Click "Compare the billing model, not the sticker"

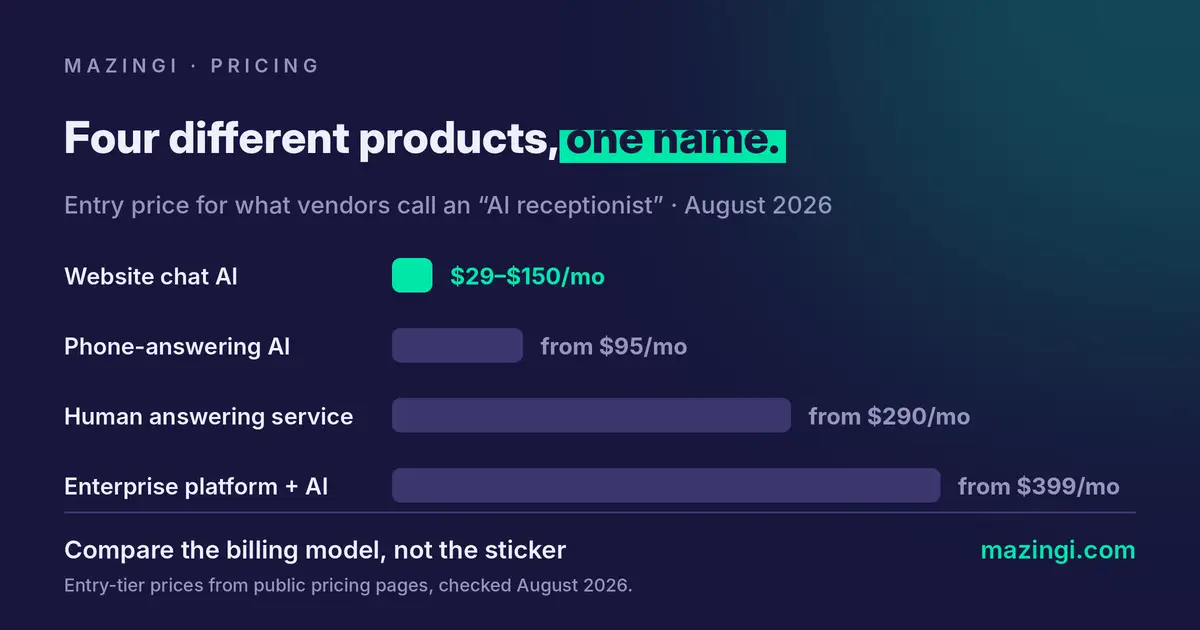coord(315,550)
